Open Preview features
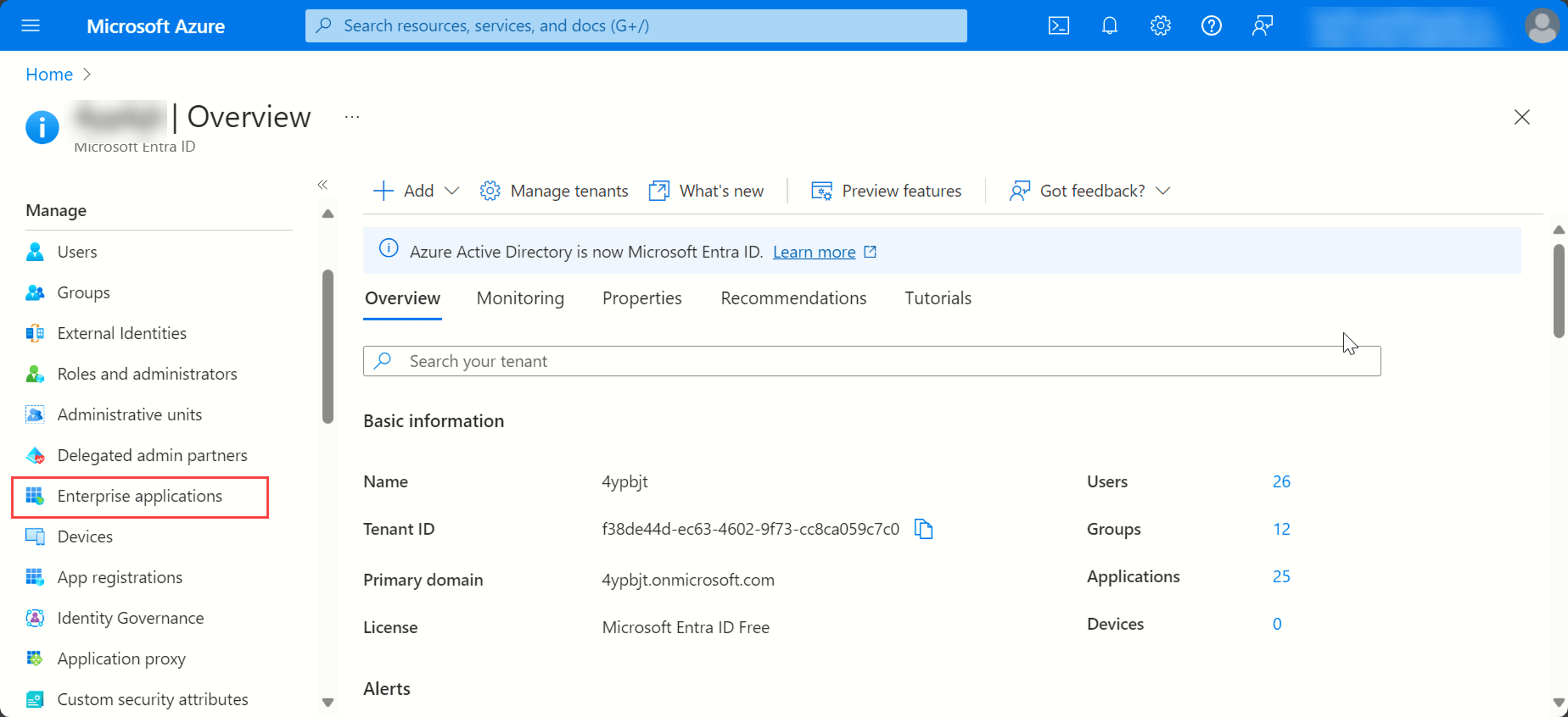The width and height of the screenshot is (1568, 717). point(886,191)
